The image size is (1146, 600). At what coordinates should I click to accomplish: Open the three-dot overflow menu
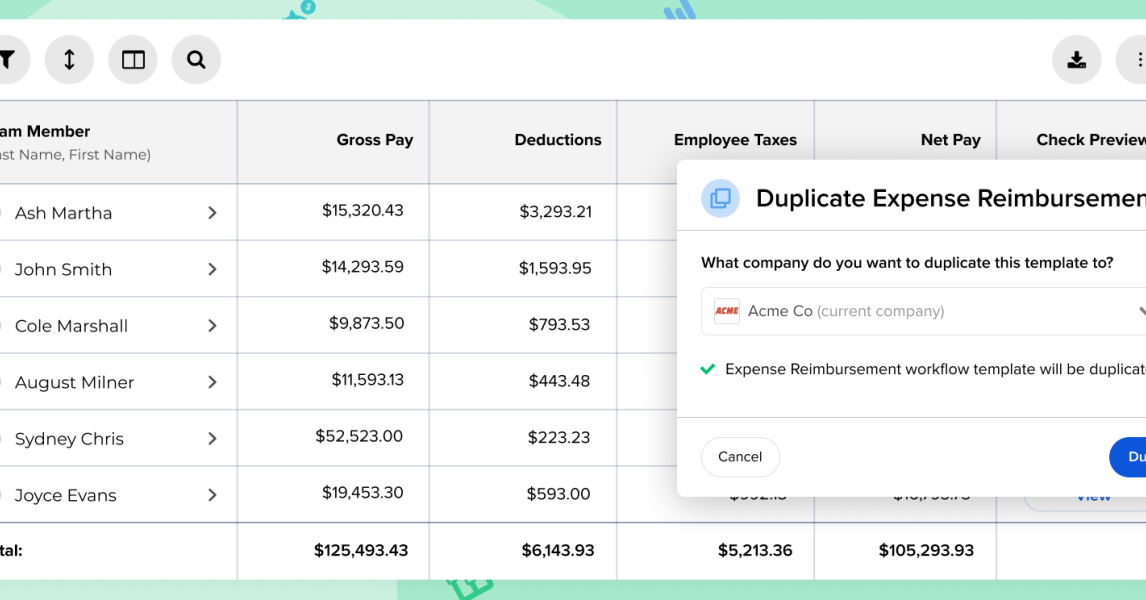pos(1139,59)
